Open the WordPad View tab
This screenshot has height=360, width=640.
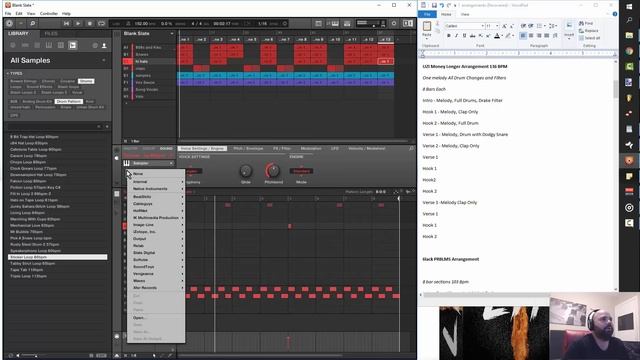click(x=465, y=14)
